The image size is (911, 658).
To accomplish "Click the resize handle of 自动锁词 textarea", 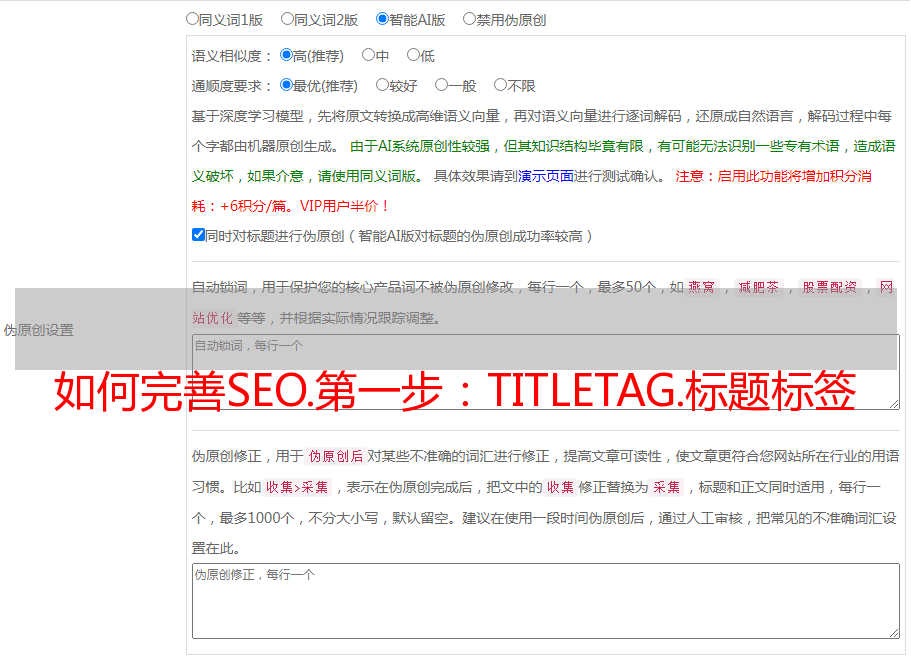I will click(894, 404).
